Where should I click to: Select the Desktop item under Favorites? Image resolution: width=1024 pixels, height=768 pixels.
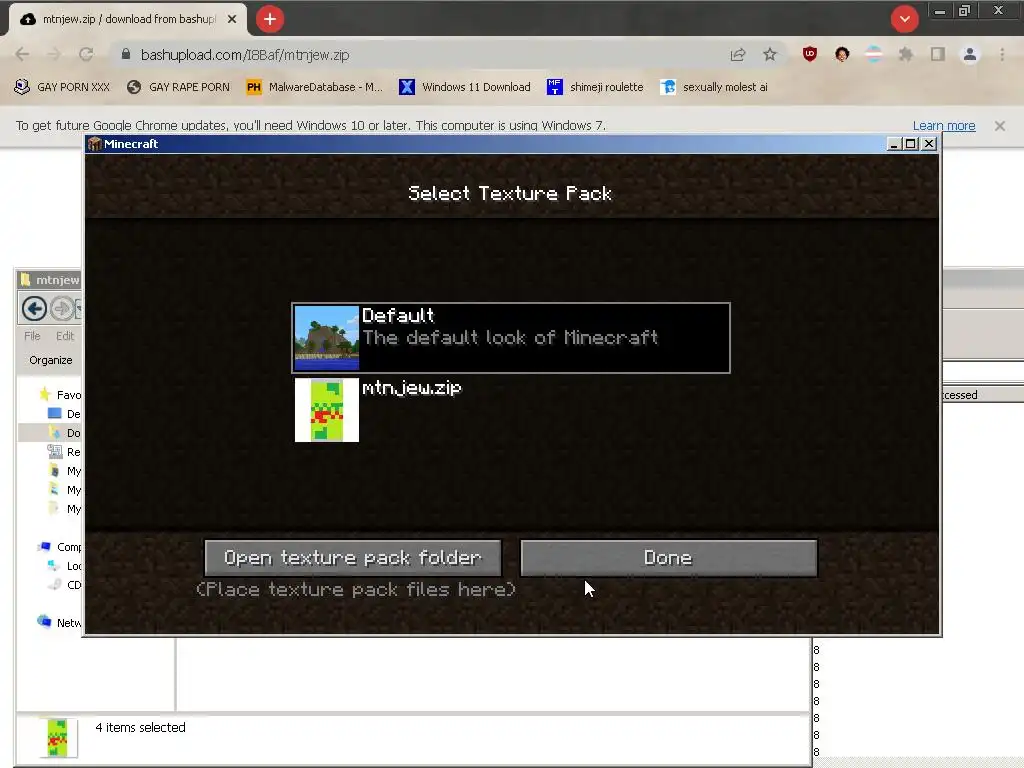click(x=65, y=413)
